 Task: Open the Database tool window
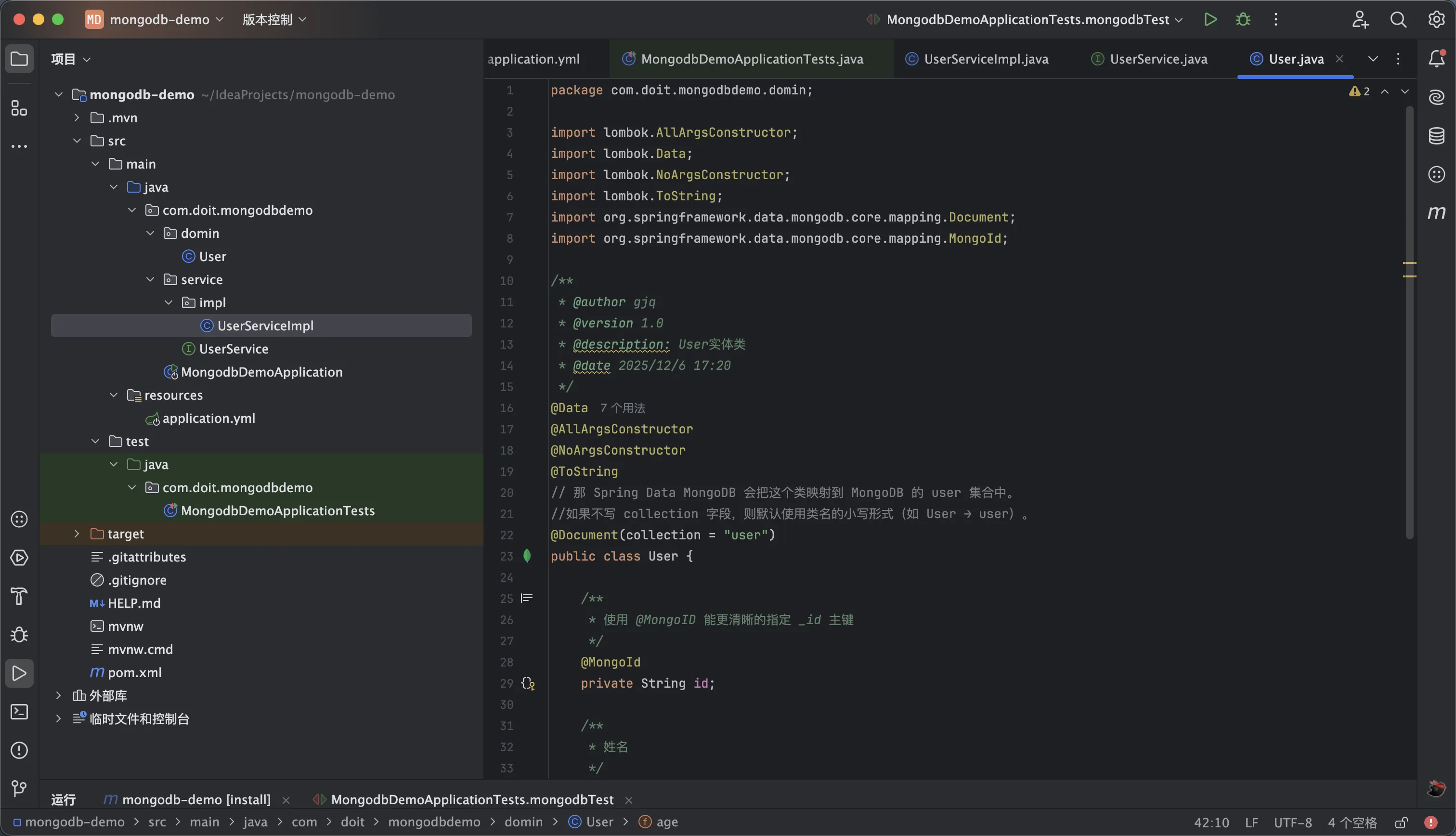[1436, 136]
